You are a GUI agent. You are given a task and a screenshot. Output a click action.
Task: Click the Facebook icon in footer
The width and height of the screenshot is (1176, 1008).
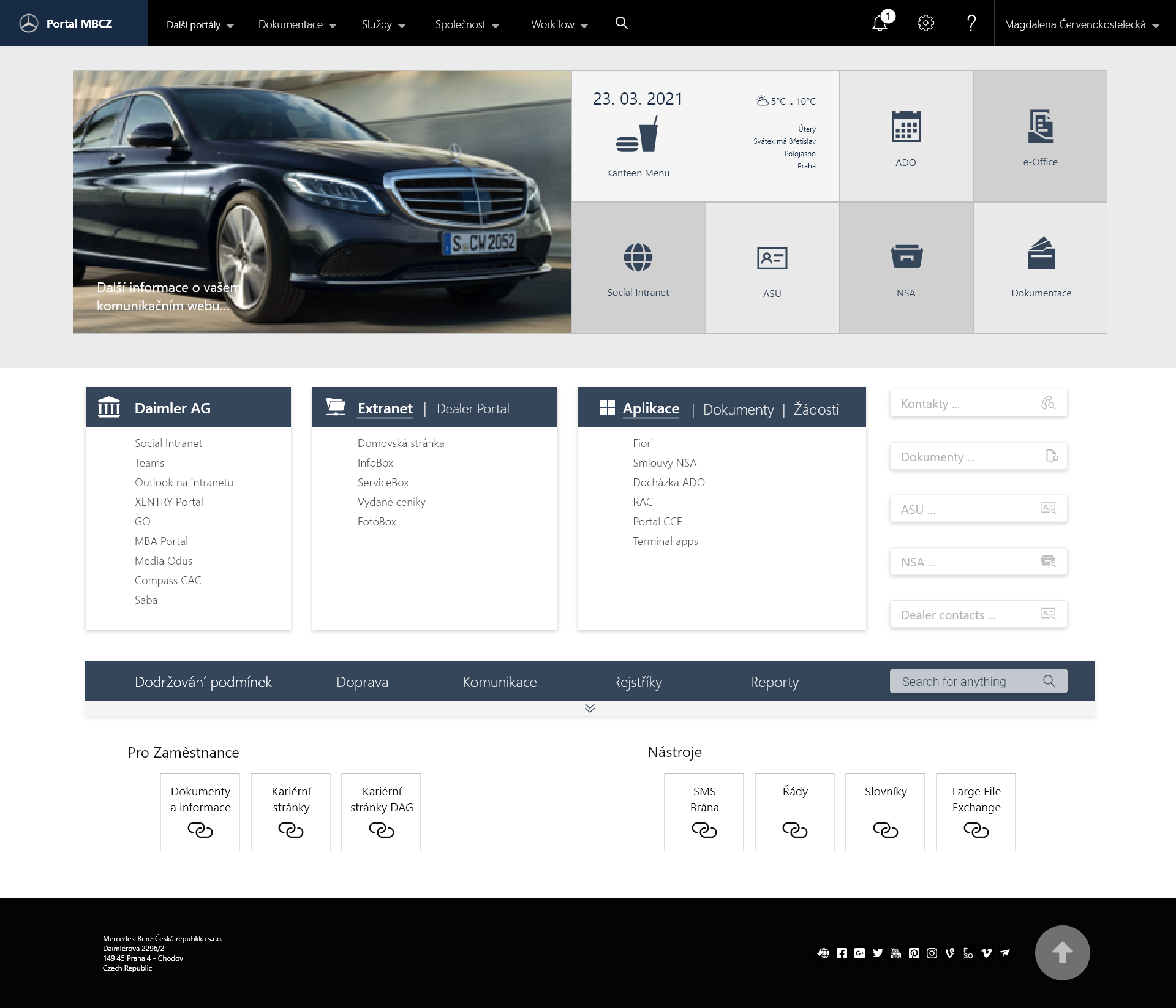(x=841, y=953)
